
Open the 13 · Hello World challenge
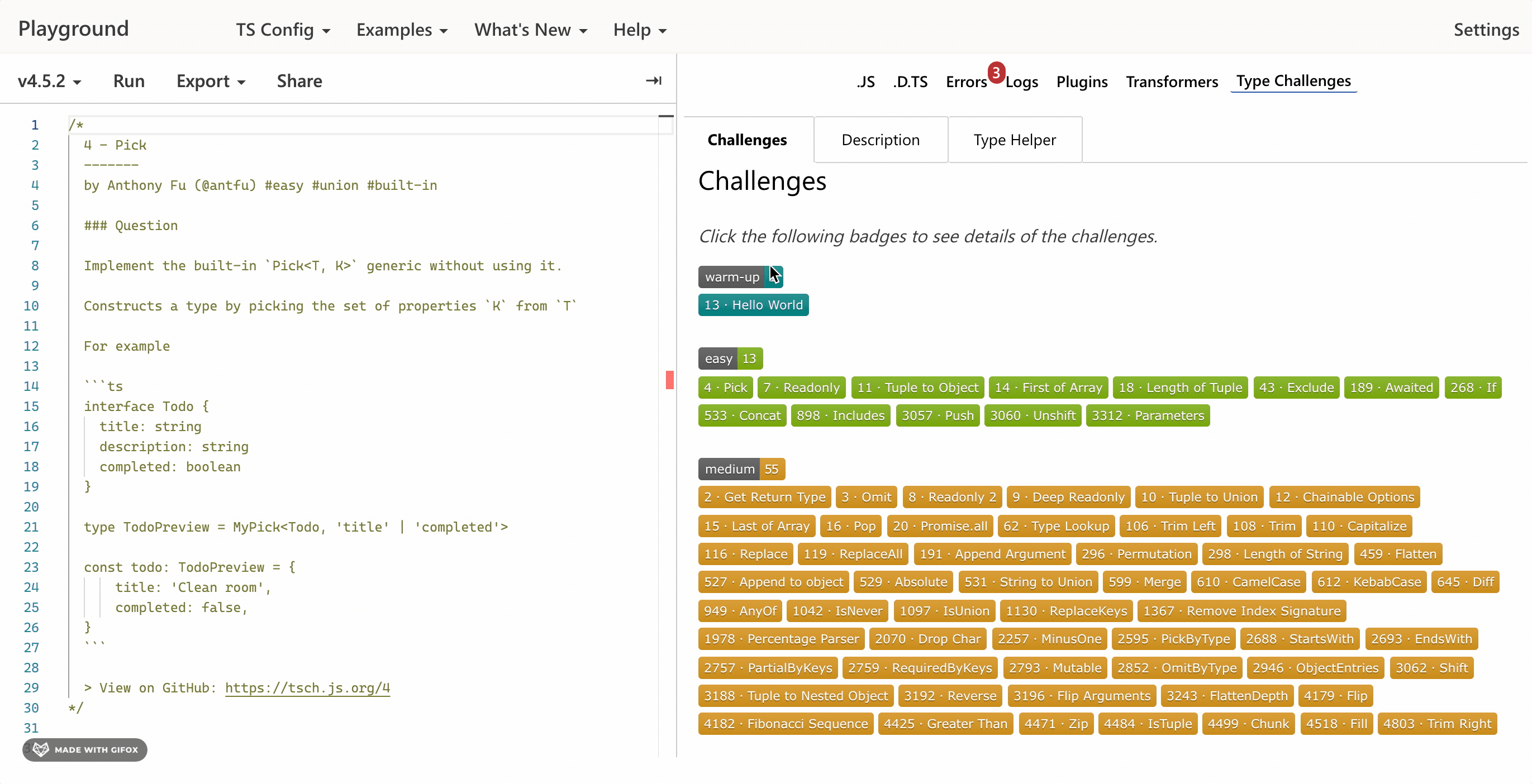[x=753, y=305]
